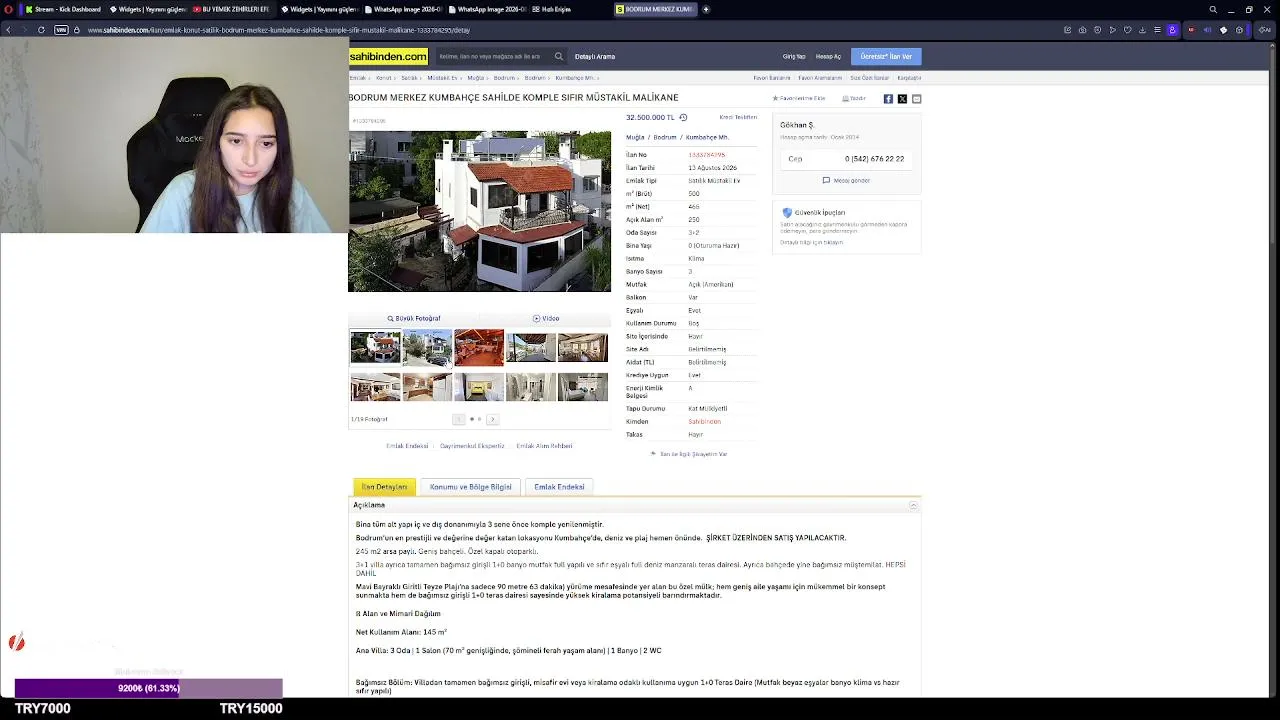Focus the keyword search input field

click(x=492, y=57)
